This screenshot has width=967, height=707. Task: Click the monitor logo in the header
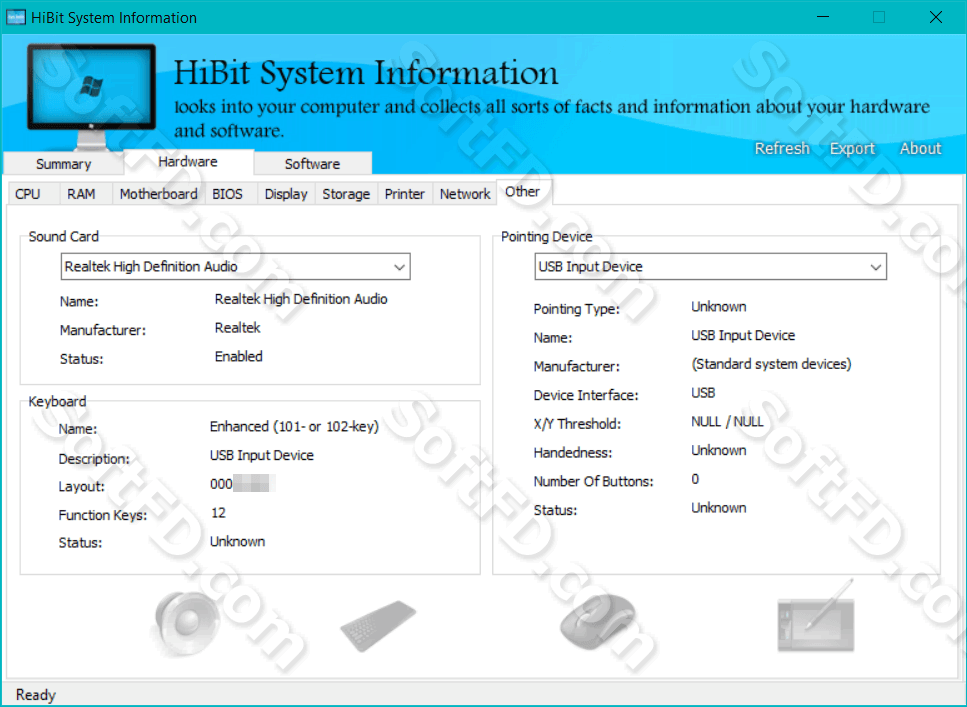pos(91,96)
